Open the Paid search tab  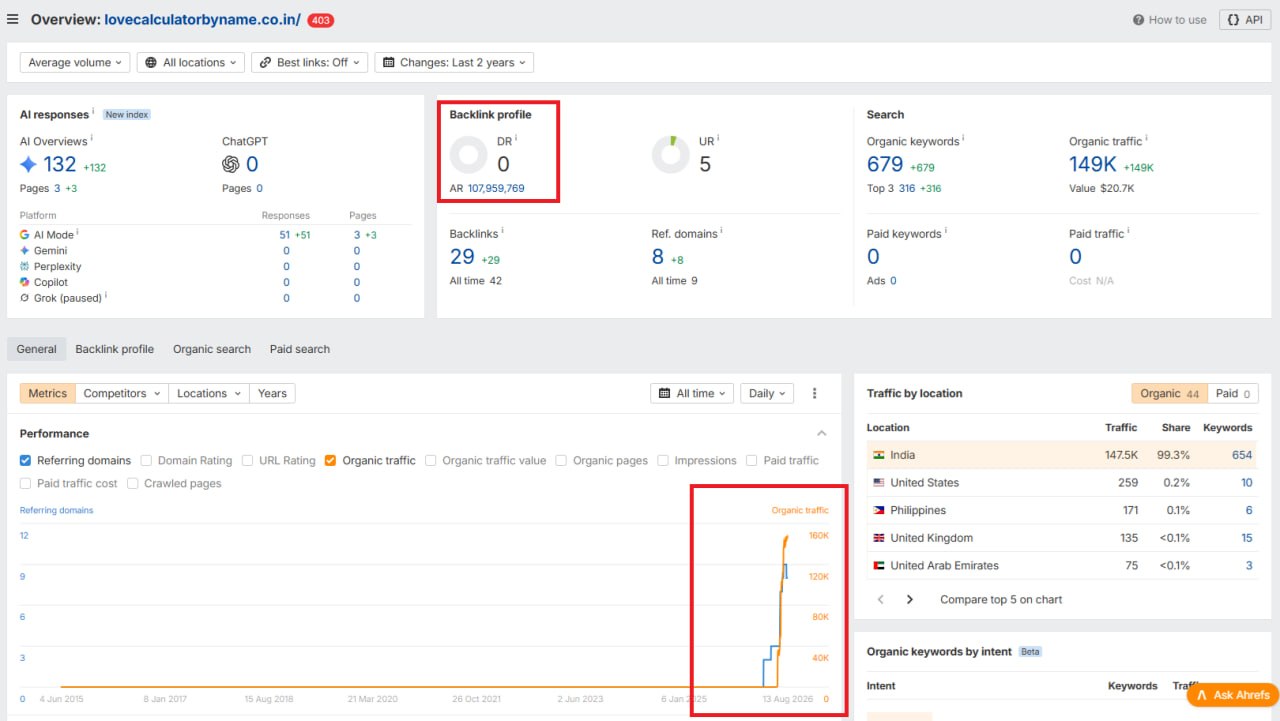[x=300, y=349]
